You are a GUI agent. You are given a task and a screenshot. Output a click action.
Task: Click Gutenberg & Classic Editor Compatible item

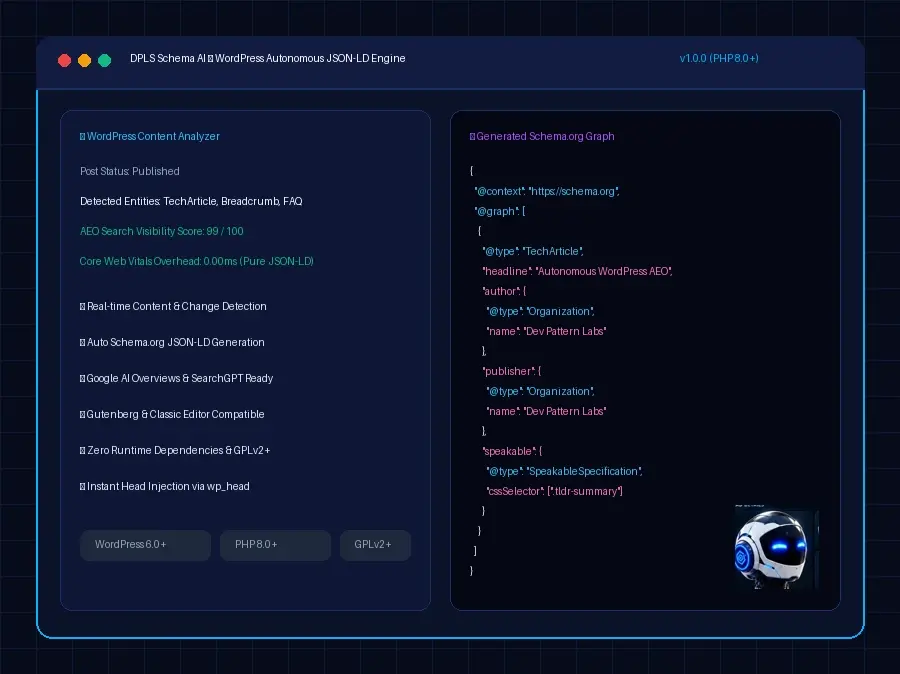pyautogui.click(x=172, y=414)
